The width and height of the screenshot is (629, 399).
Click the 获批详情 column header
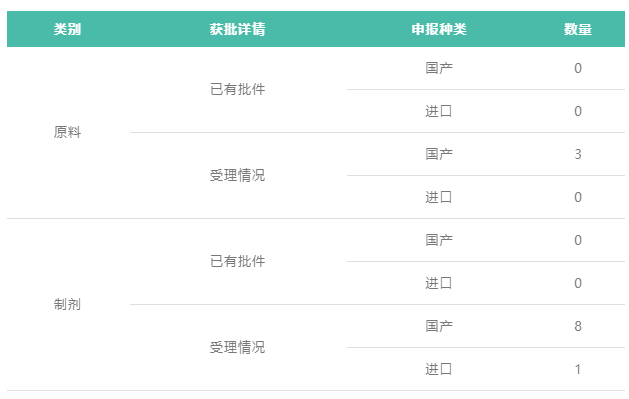(x=237, y=29)
